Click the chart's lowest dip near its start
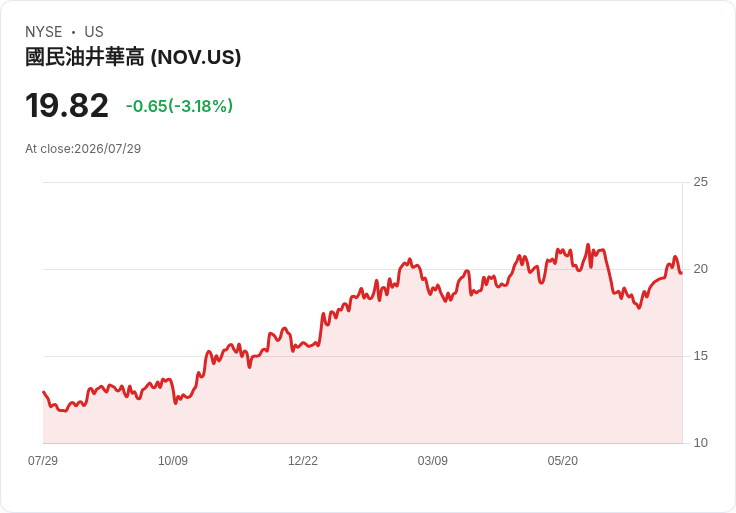Viewport: 736px width, 513px height. [65, 411]
